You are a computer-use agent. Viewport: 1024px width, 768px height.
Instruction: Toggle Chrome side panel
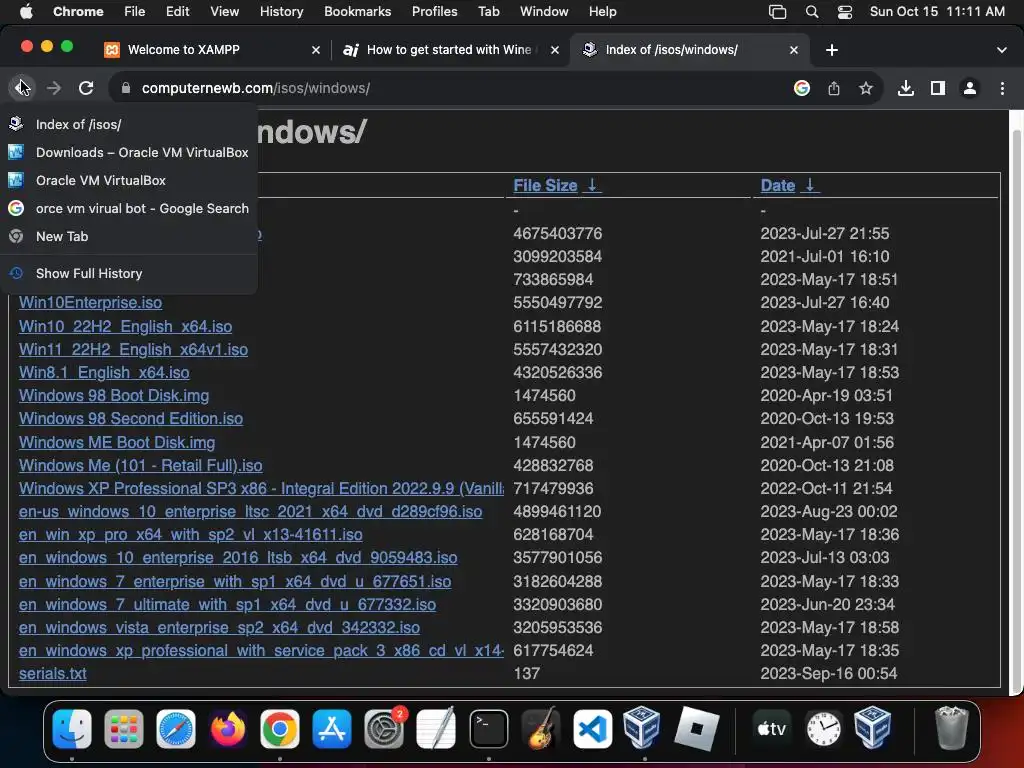pyautogui.click(x=938, y=88)
